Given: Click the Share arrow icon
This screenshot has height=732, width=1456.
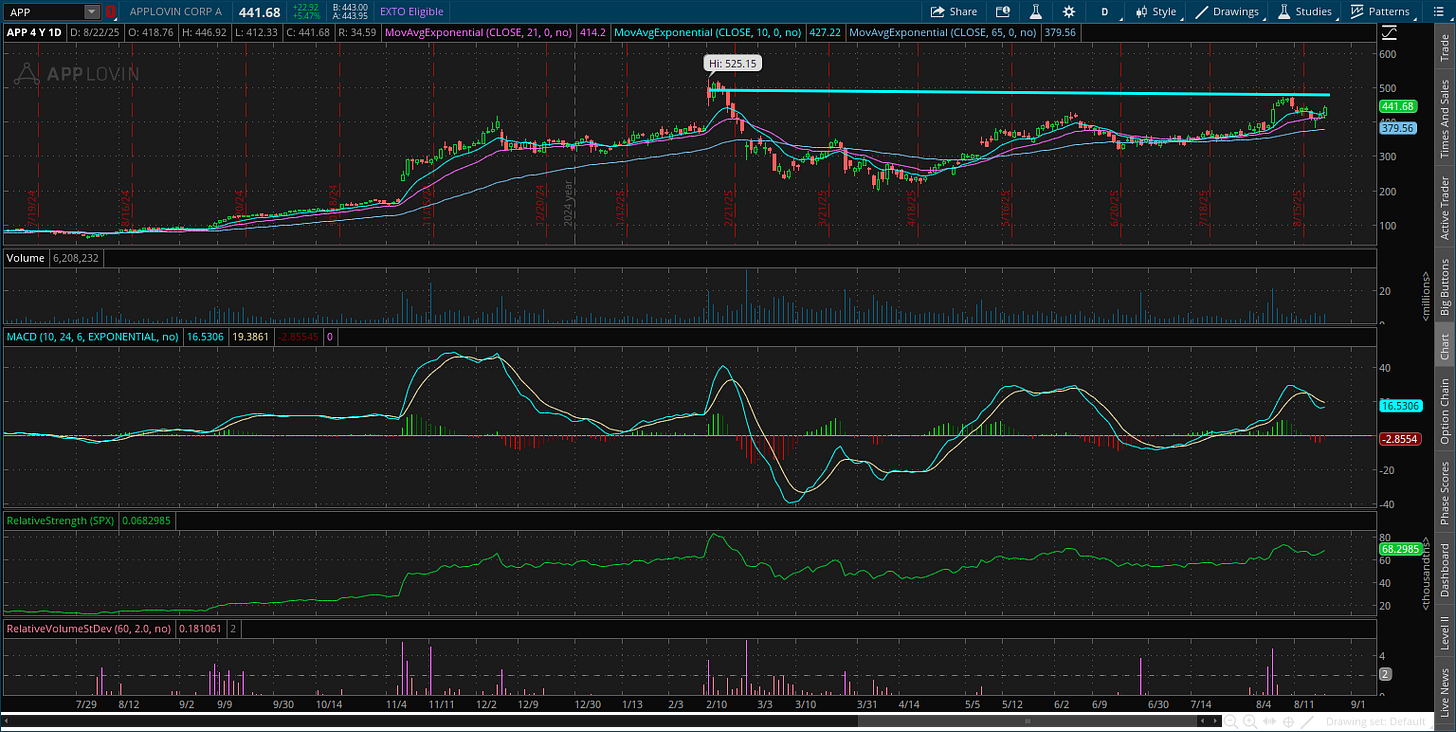Looking at the screenshot, I should click(x=937, y=12).
